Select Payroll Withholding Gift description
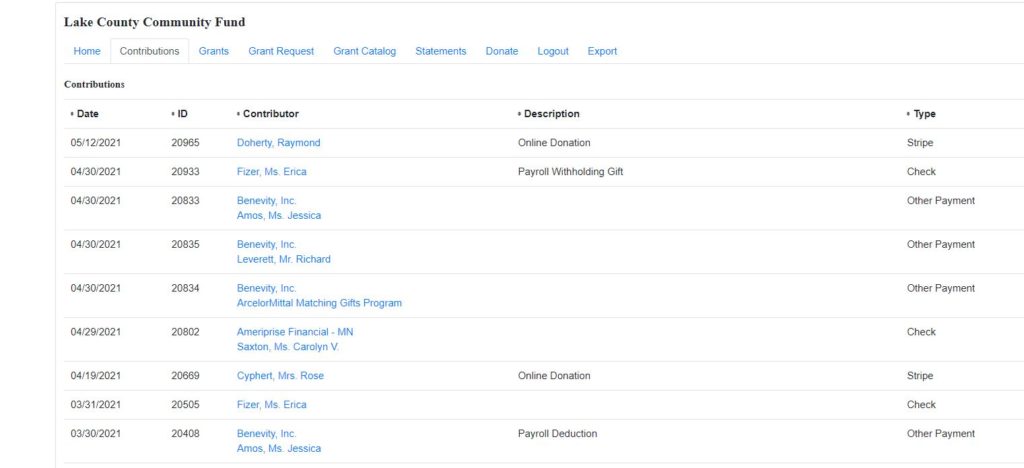This screenshot has width=1024, height=468. tap(570, 172)
